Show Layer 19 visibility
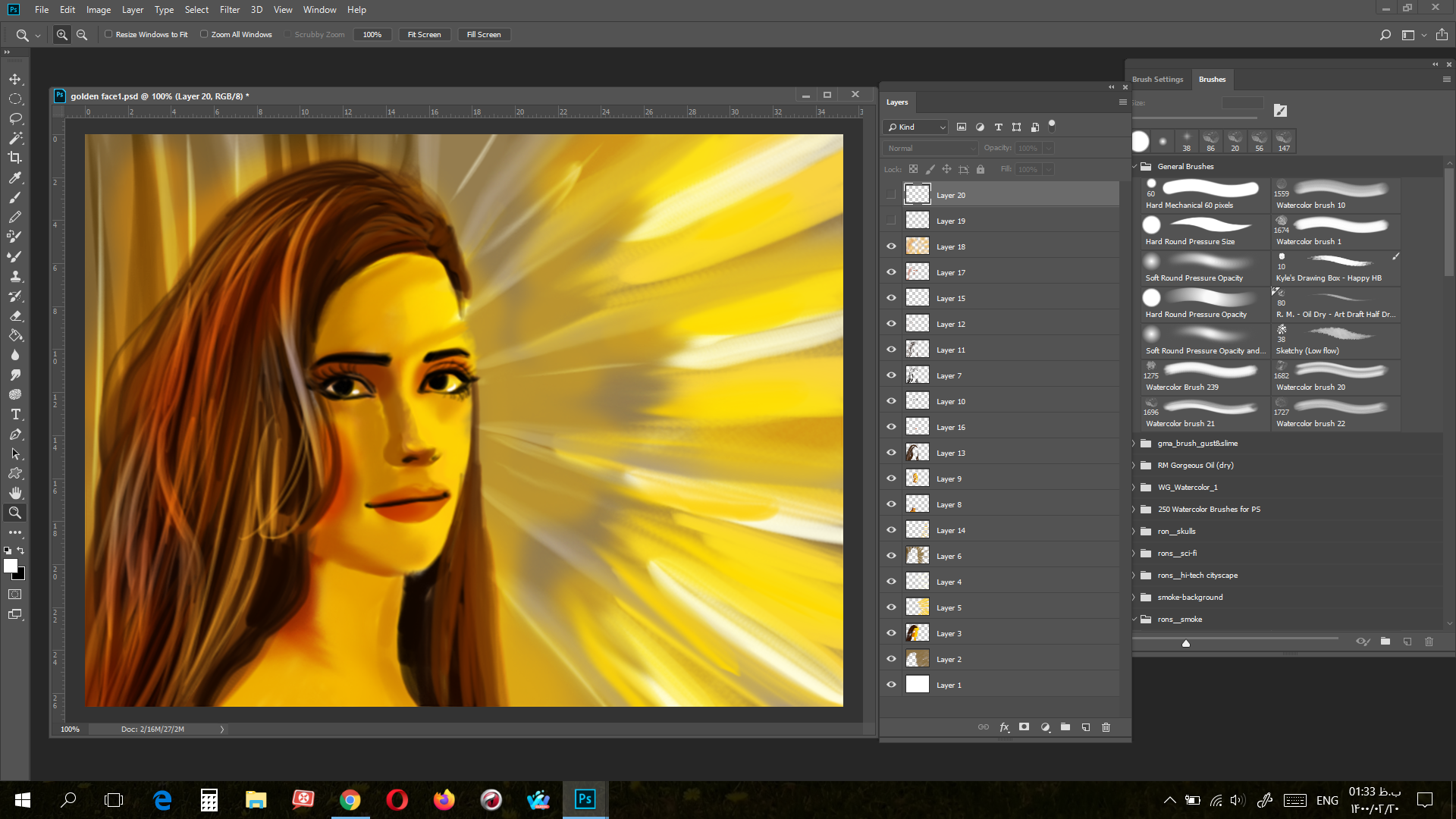 point(891,221)
